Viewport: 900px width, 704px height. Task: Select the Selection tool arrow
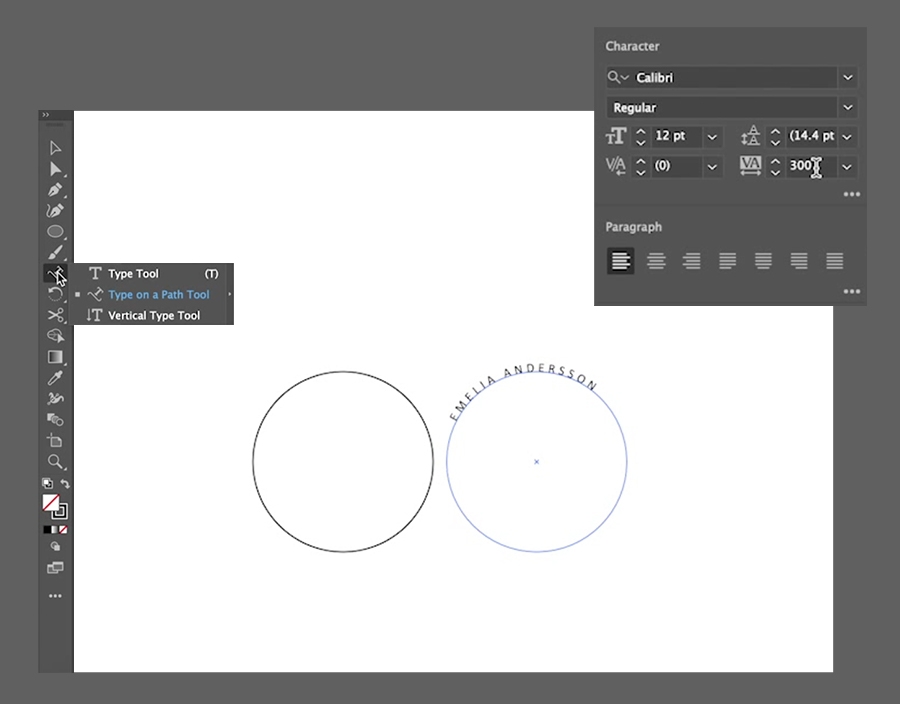tap(55, 148)
